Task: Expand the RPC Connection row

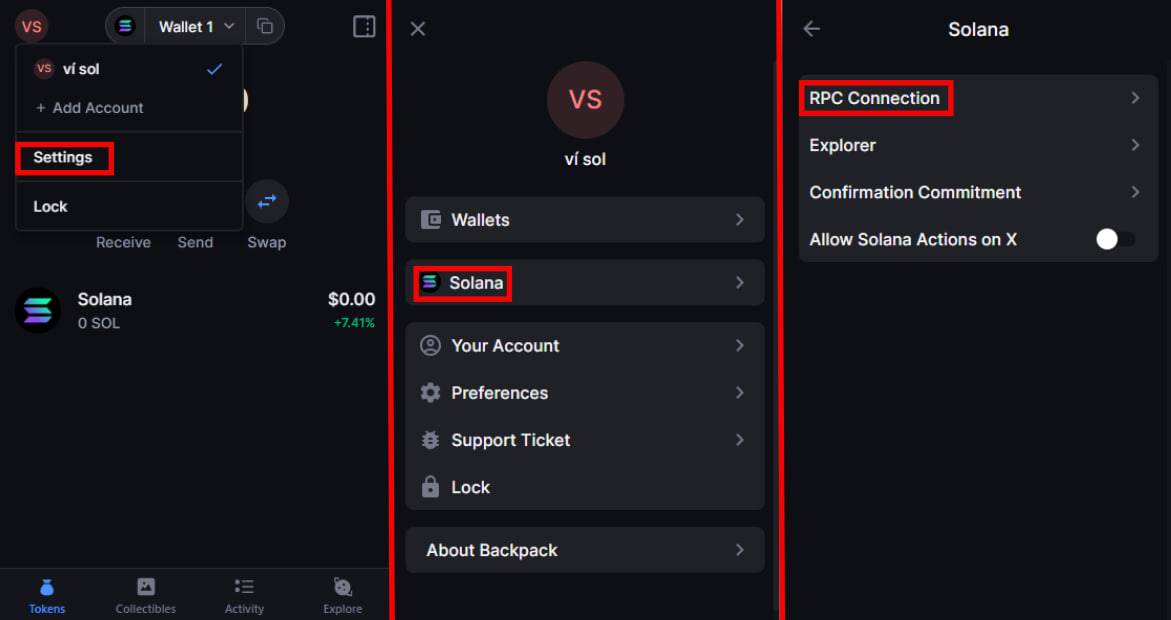Action: click(978, 98)
